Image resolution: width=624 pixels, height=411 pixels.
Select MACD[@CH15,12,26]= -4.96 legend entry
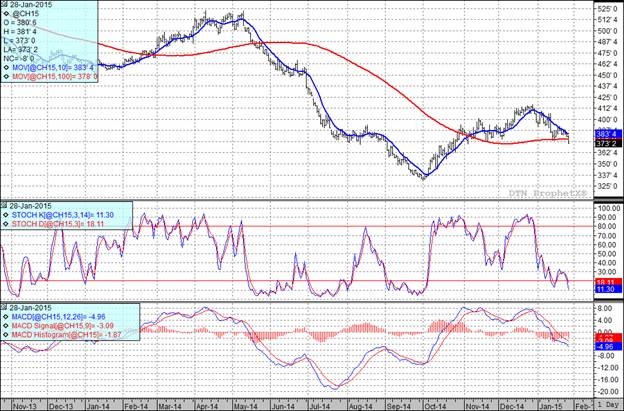[x=58, y=317]
